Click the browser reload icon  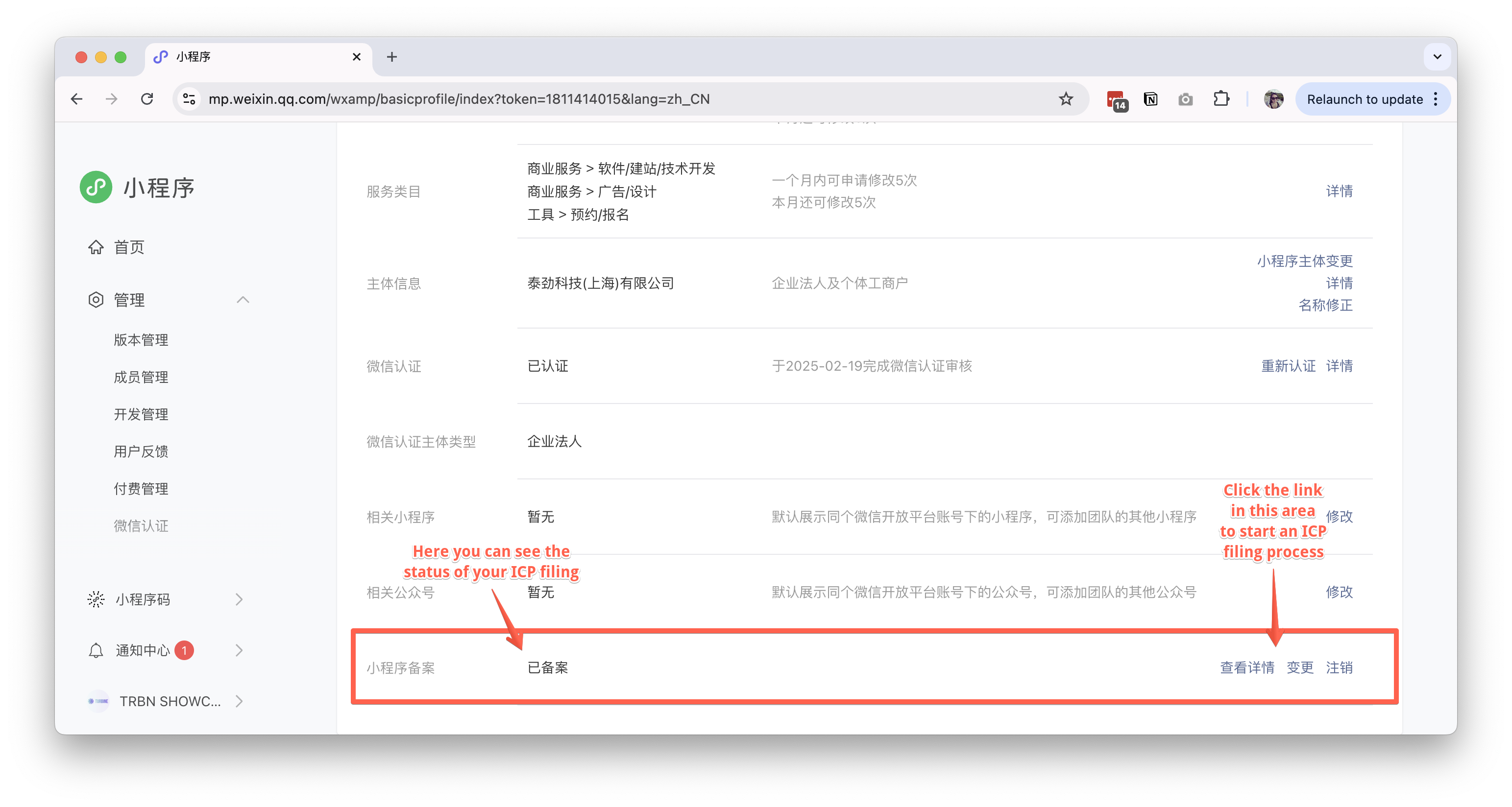click(x=146, y=99)
